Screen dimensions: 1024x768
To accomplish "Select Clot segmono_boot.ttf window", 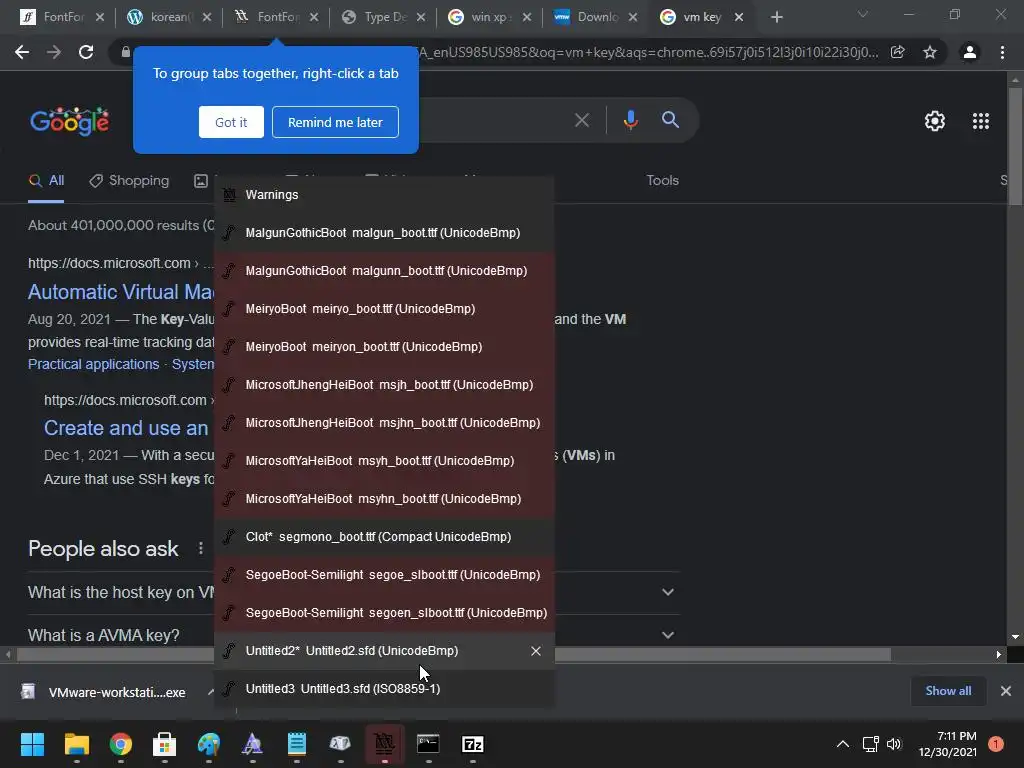I will pyautogui.click(x=385, y=537).
